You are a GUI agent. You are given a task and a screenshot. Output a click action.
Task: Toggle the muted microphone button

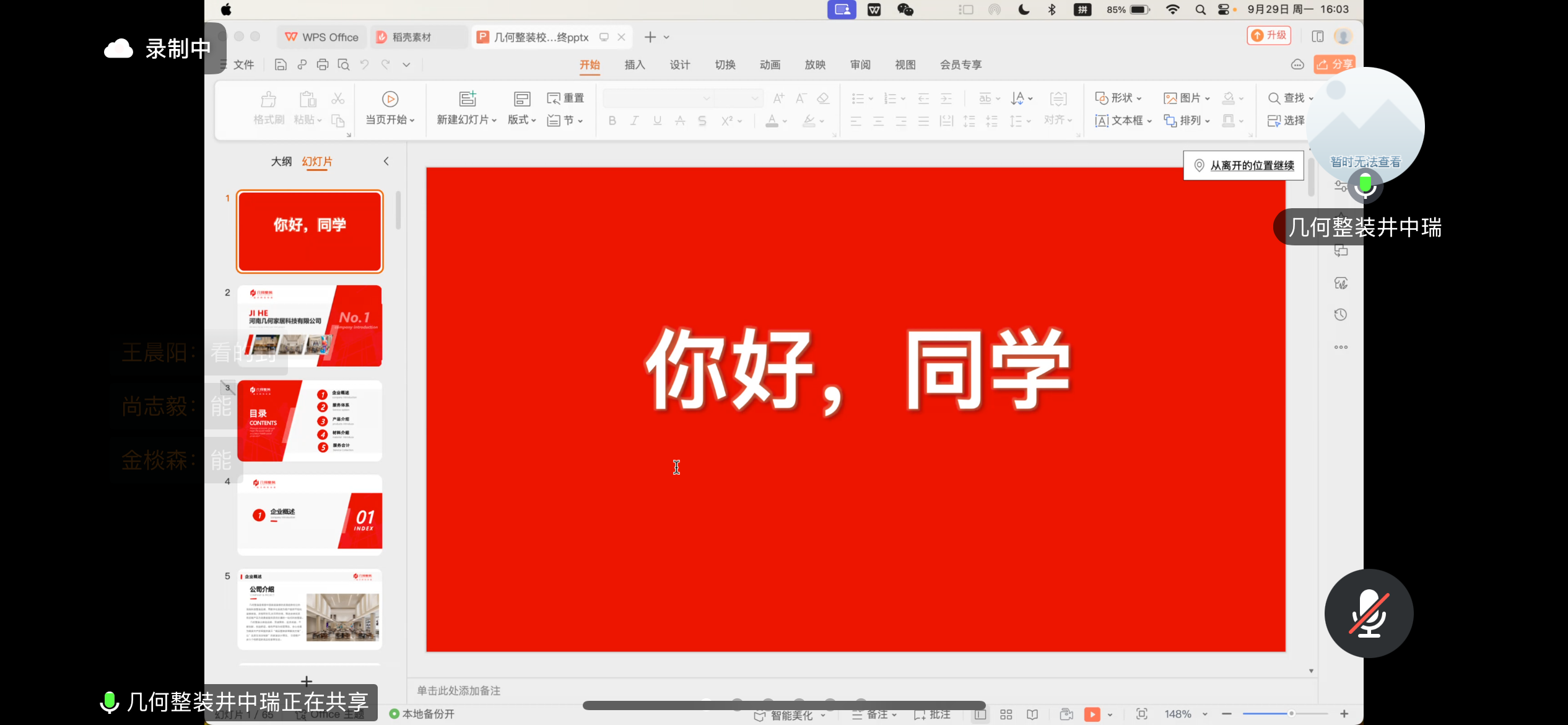pyautogui.click(x=1369, y=613)
